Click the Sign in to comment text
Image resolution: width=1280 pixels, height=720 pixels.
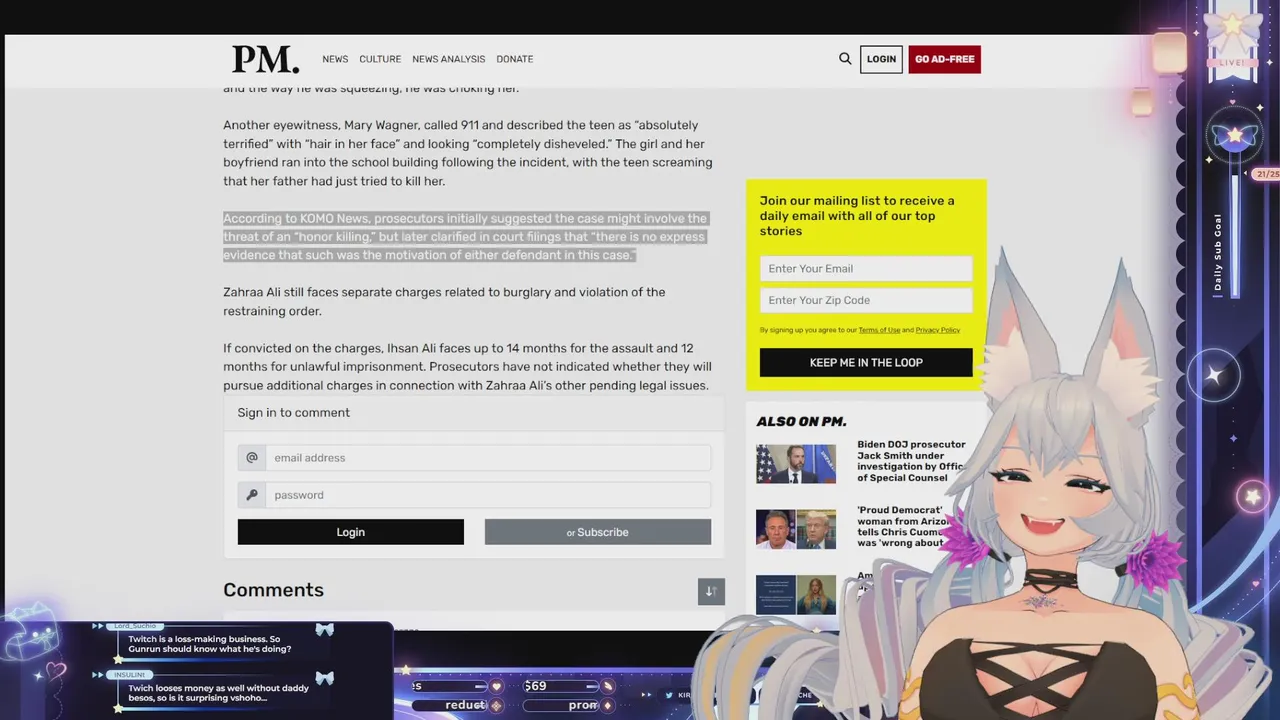[293, 412]
